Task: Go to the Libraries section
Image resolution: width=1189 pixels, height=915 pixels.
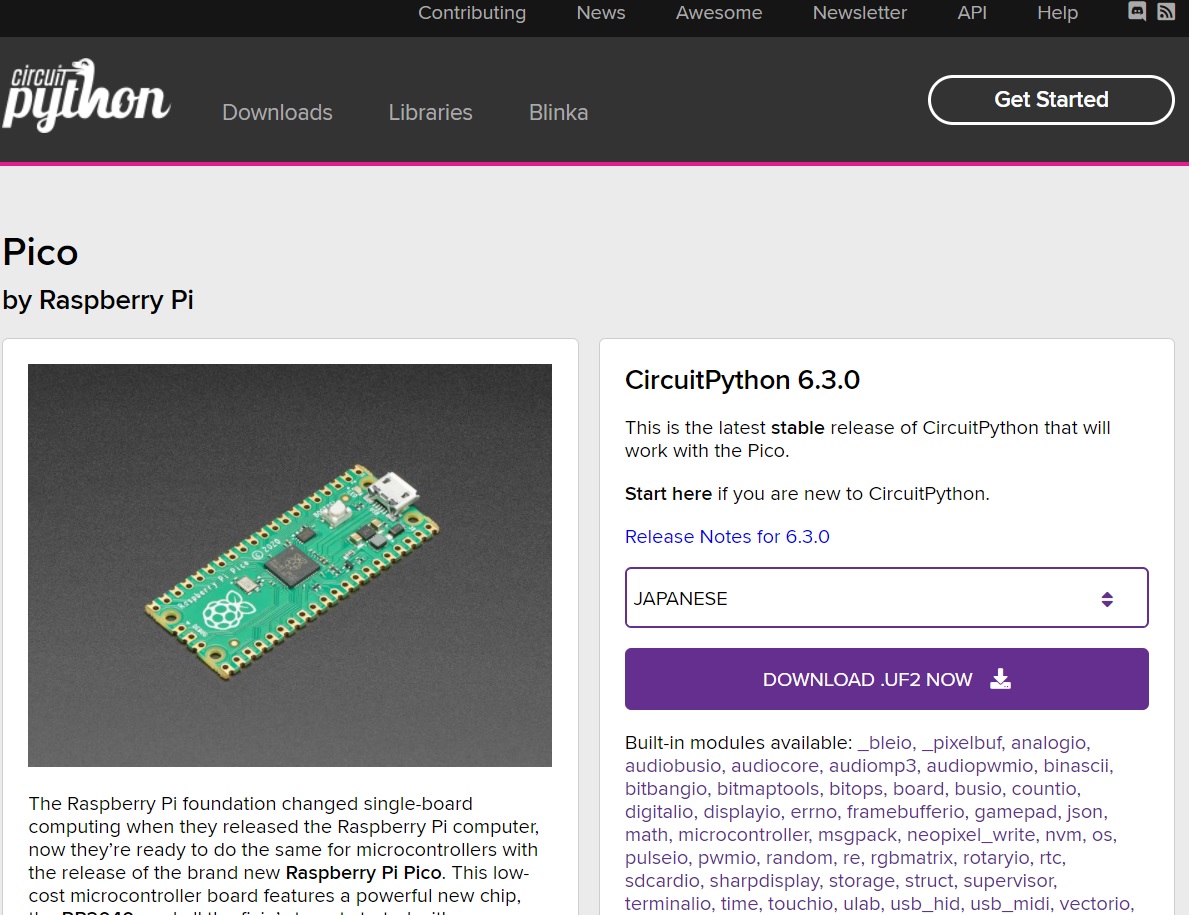Action: tap(430, 112)
